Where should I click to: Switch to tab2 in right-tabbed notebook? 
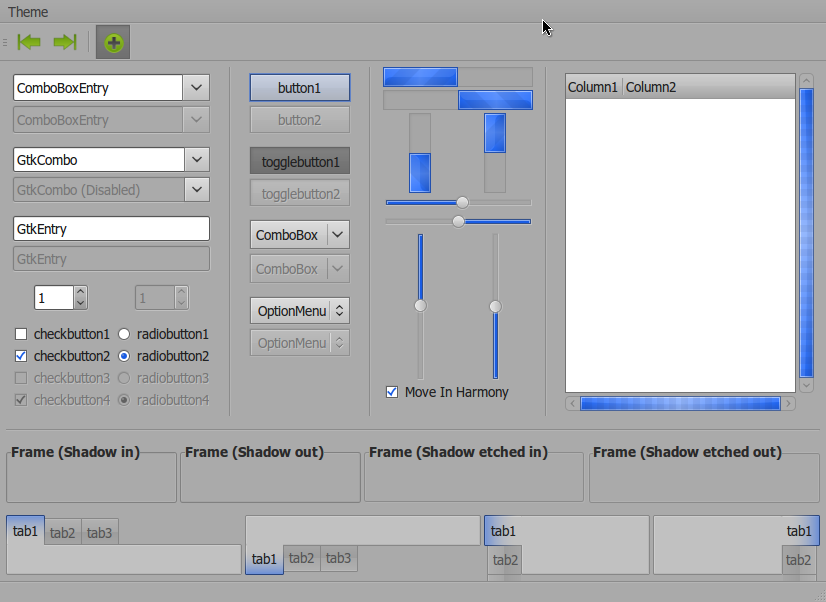(x=799, y=560)
